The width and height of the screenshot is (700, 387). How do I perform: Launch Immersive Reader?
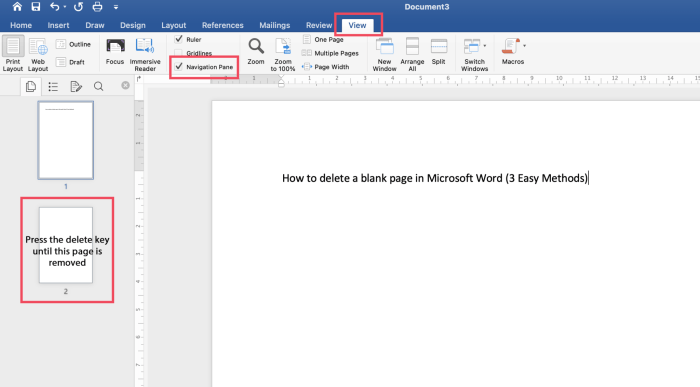click(x=145, y=54)
